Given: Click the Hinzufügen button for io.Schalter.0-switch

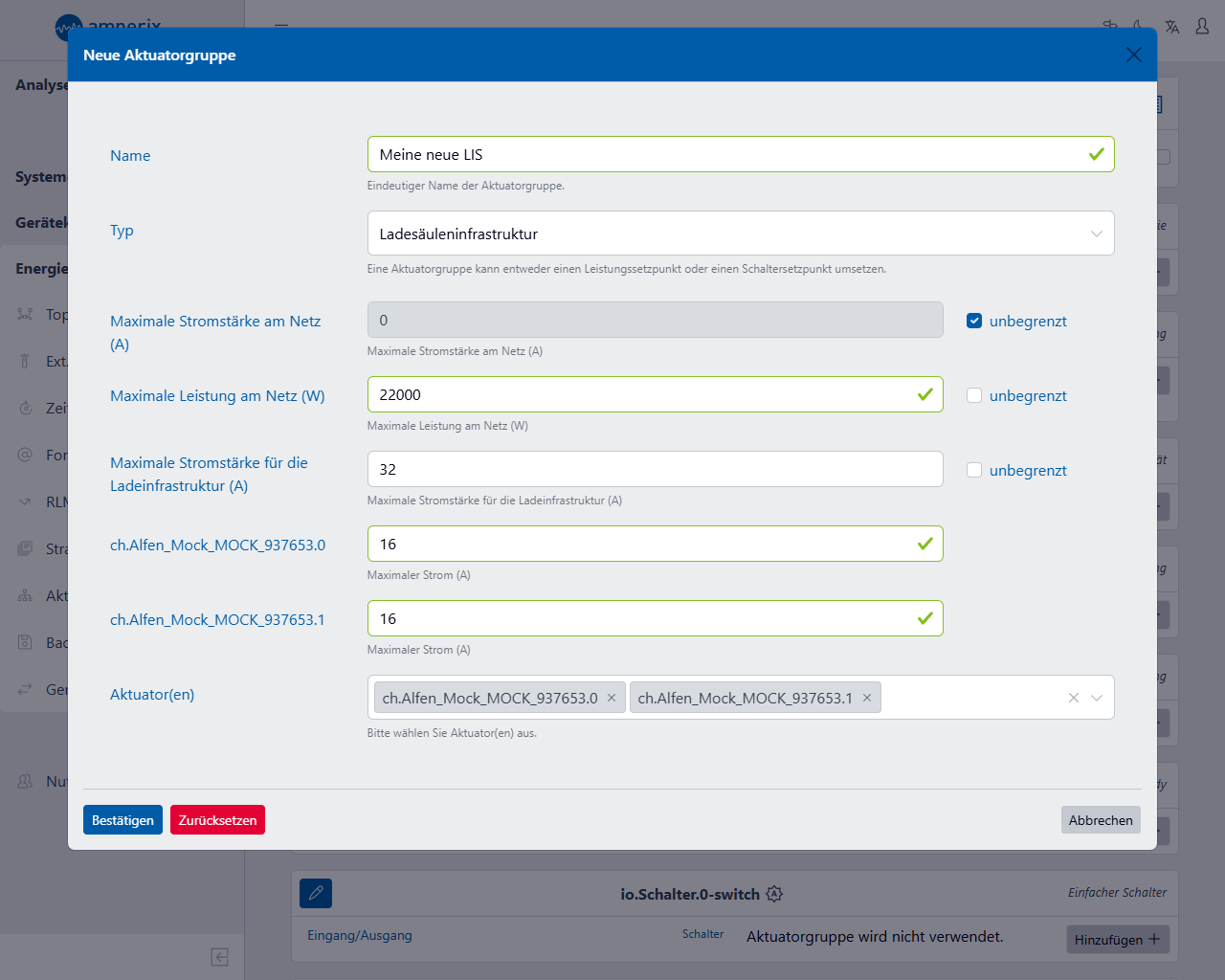Looking at the screenshot, I should pos(1117,939).
